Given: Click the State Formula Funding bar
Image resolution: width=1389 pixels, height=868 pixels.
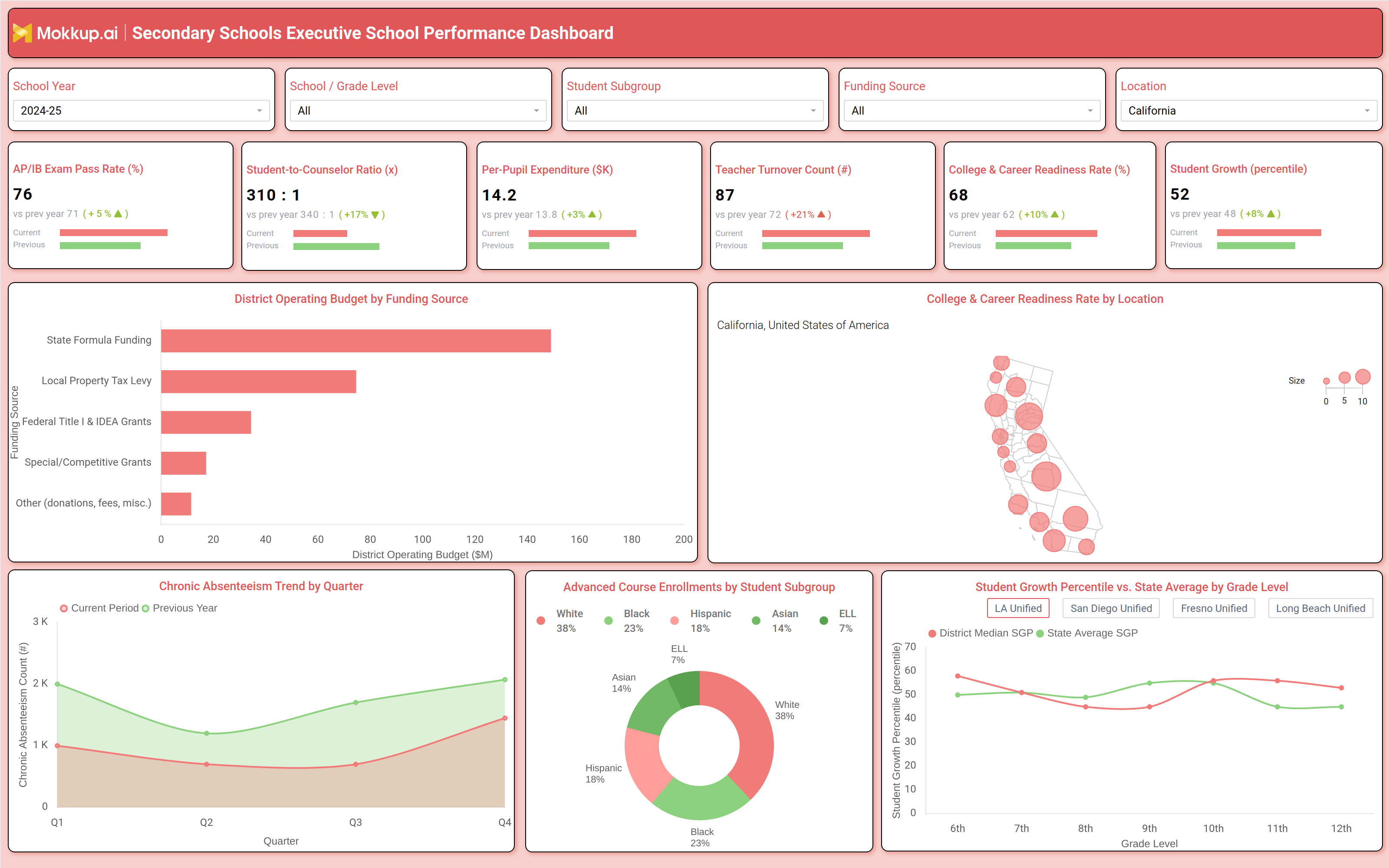Looking at the screenshot, I should tap(356, 341).
